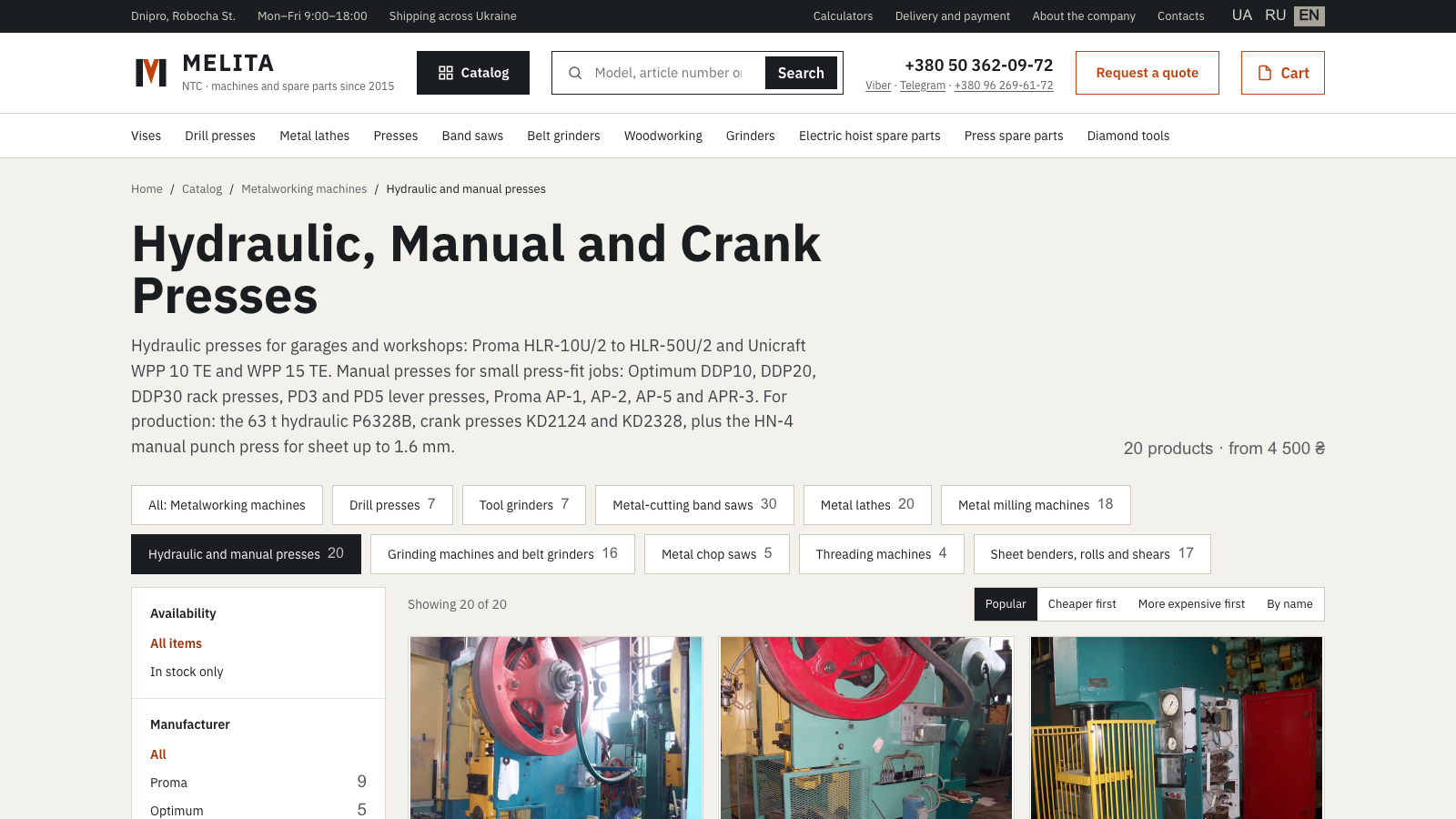This screenshot has height=819, width=1456.
Task: Focus the model search input field
Action: [668, 73]
